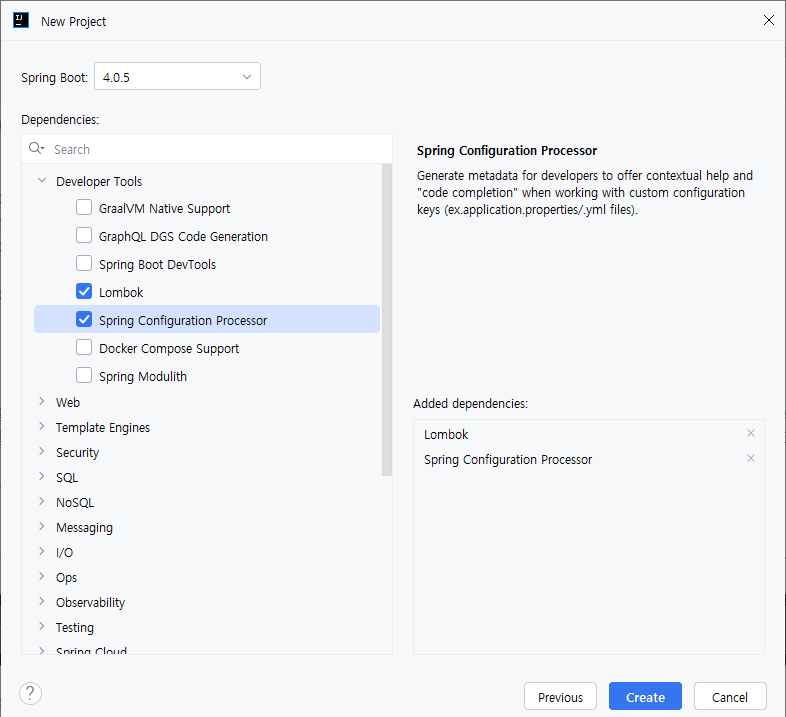Cancel the New Project wizard
The height and width of the screenshot is (717, 786).
[x=730, y=696]
